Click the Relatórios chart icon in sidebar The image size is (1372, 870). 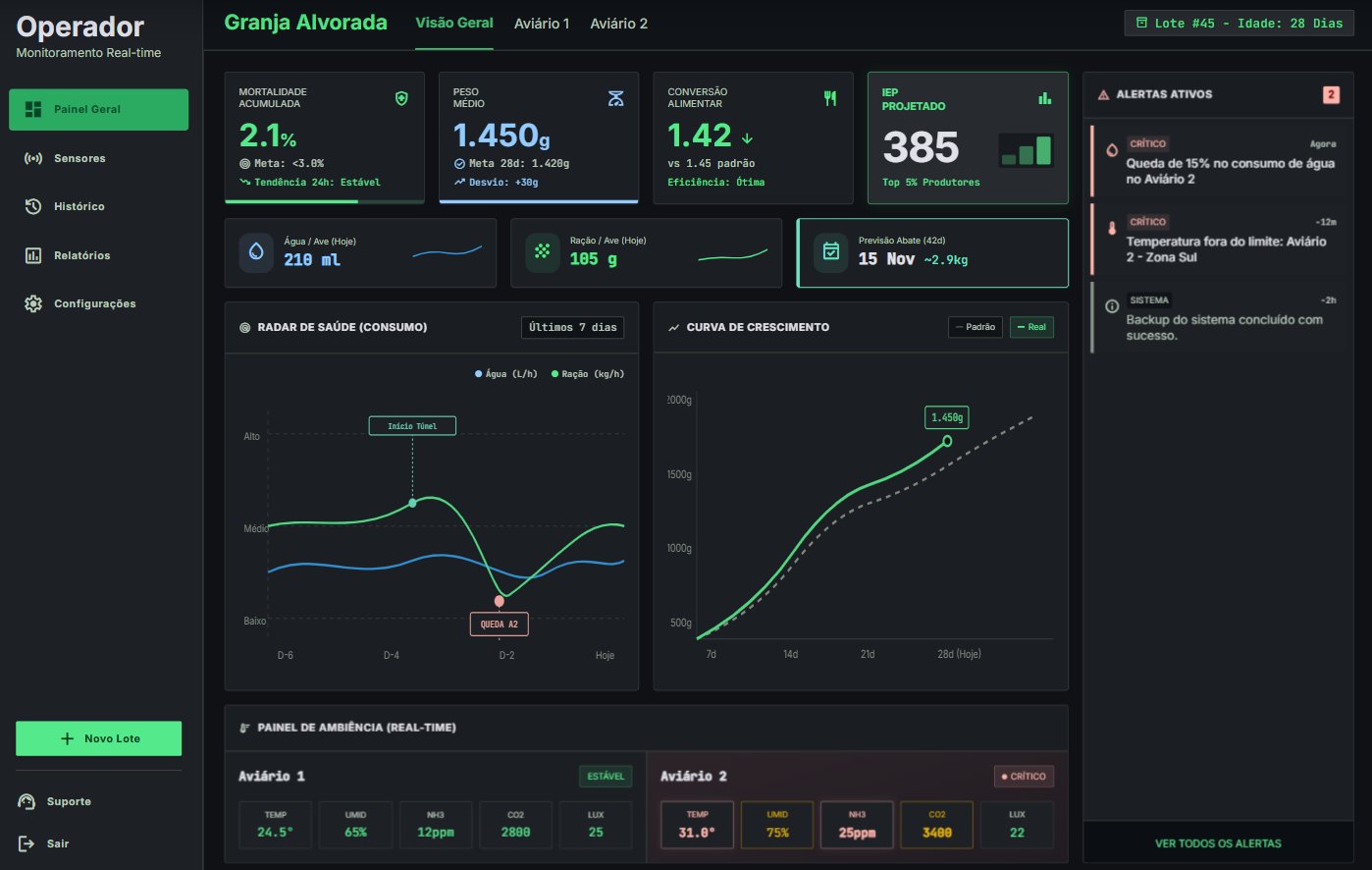tap(33, 255)
